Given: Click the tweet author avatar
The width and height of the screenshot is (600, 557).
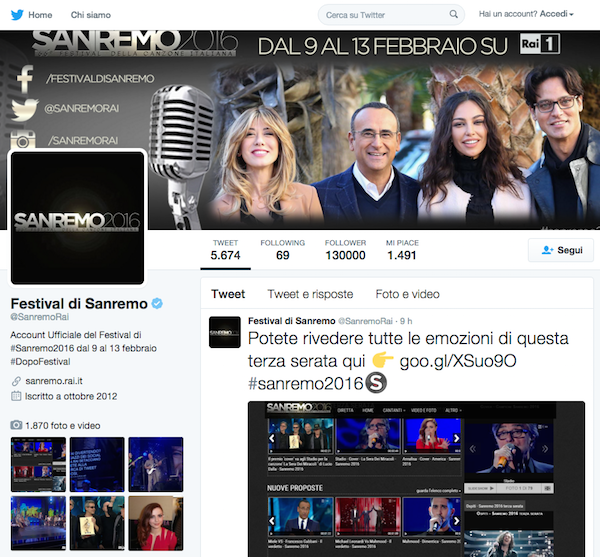Looking at the screenshot, I should [x=225, y=332].
